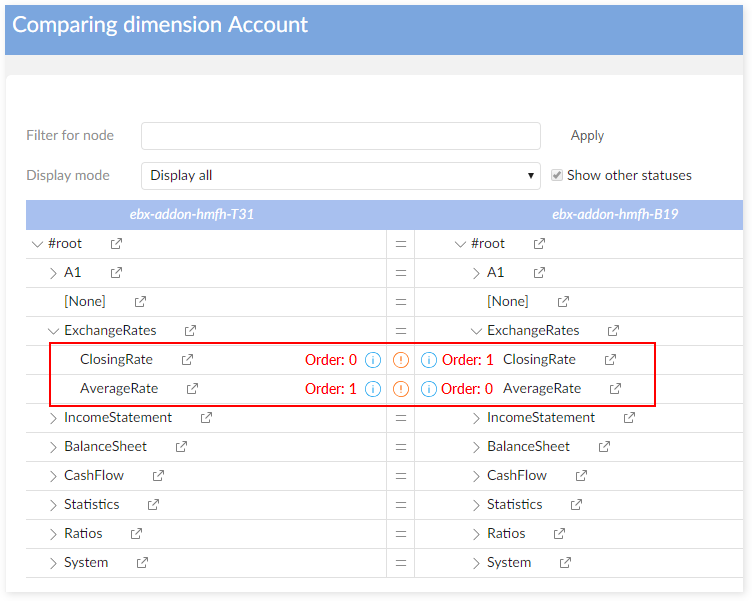Image resolution: width=752 pixels, height=601 pixels.
Task: Expand the left BalanceSheet node
Action: (53, 447)
